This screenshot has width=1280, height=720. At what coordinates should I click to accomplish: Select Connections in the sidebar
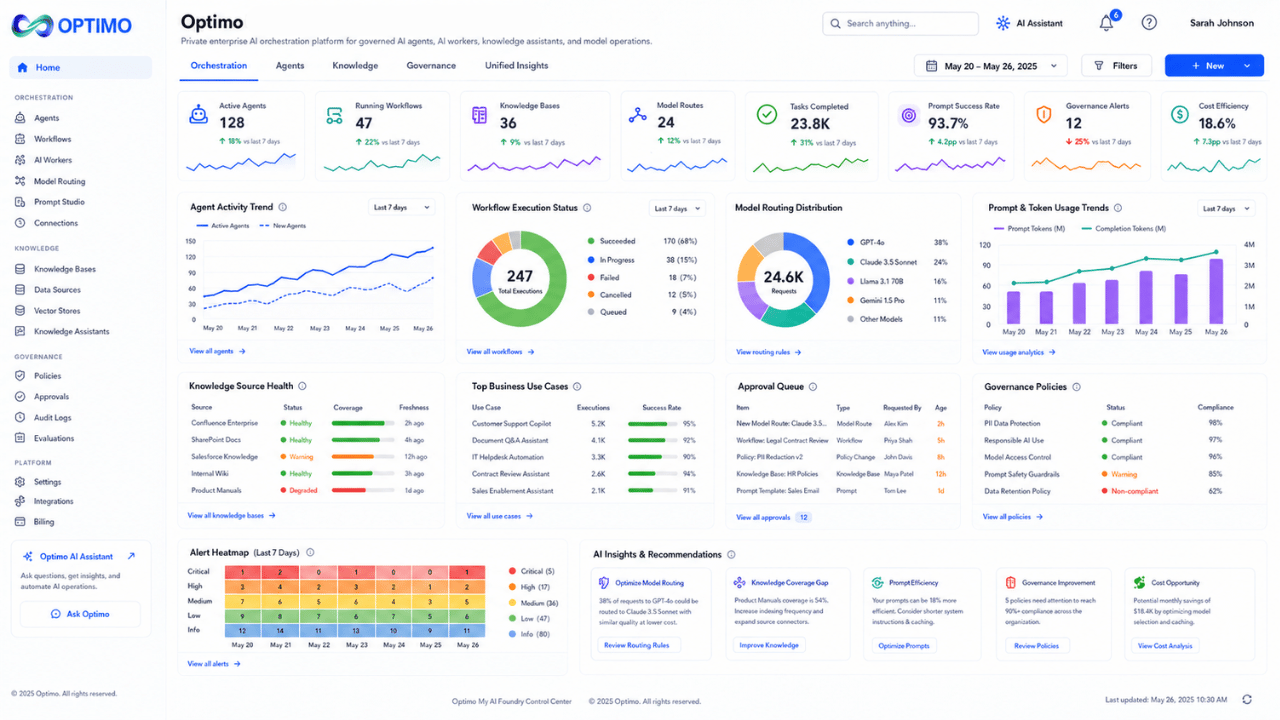[x=55, y=223]
